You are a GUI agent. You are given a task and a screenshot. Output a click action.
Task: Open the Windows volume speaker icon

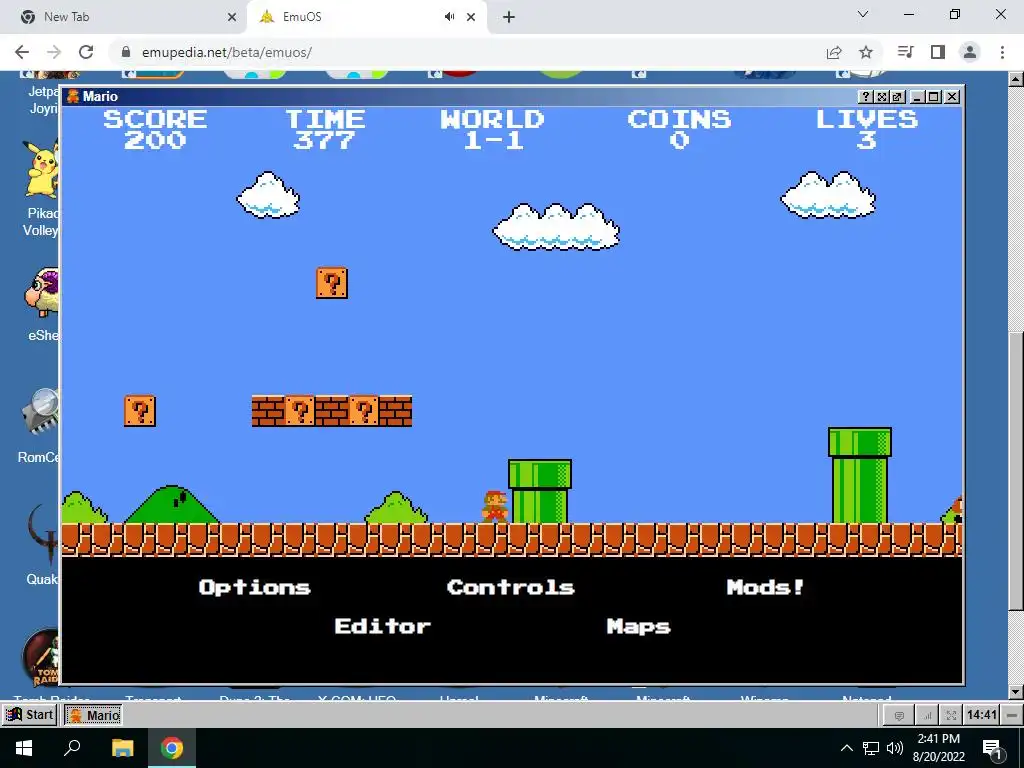pos(895,748)
